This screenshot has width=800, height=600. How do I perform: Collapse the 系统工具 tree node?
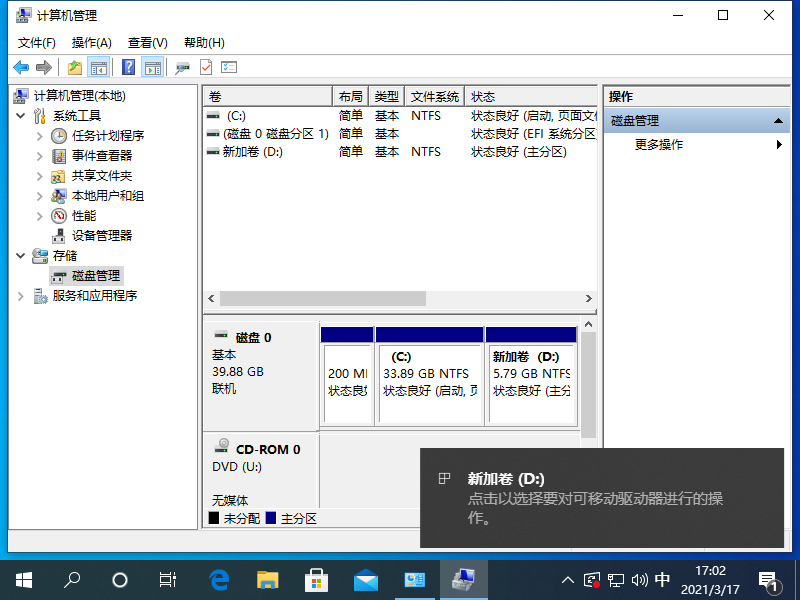(x=22, y=115)
